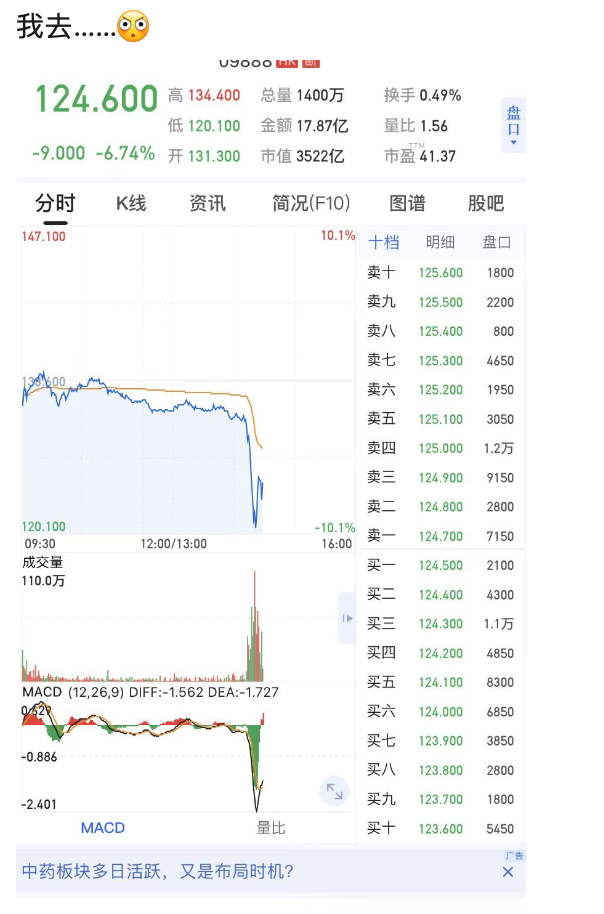Show the 十档 order book view

383,243
